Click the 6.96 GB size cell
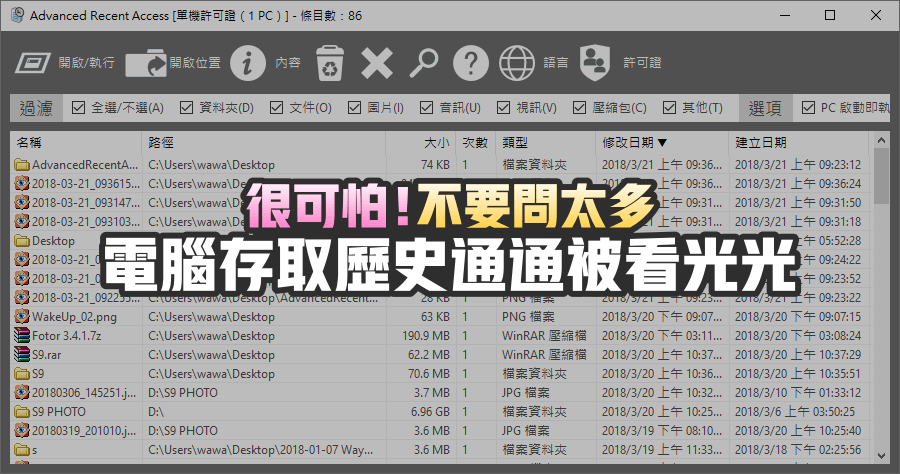The image size is (900, 474). coord(430,411)
